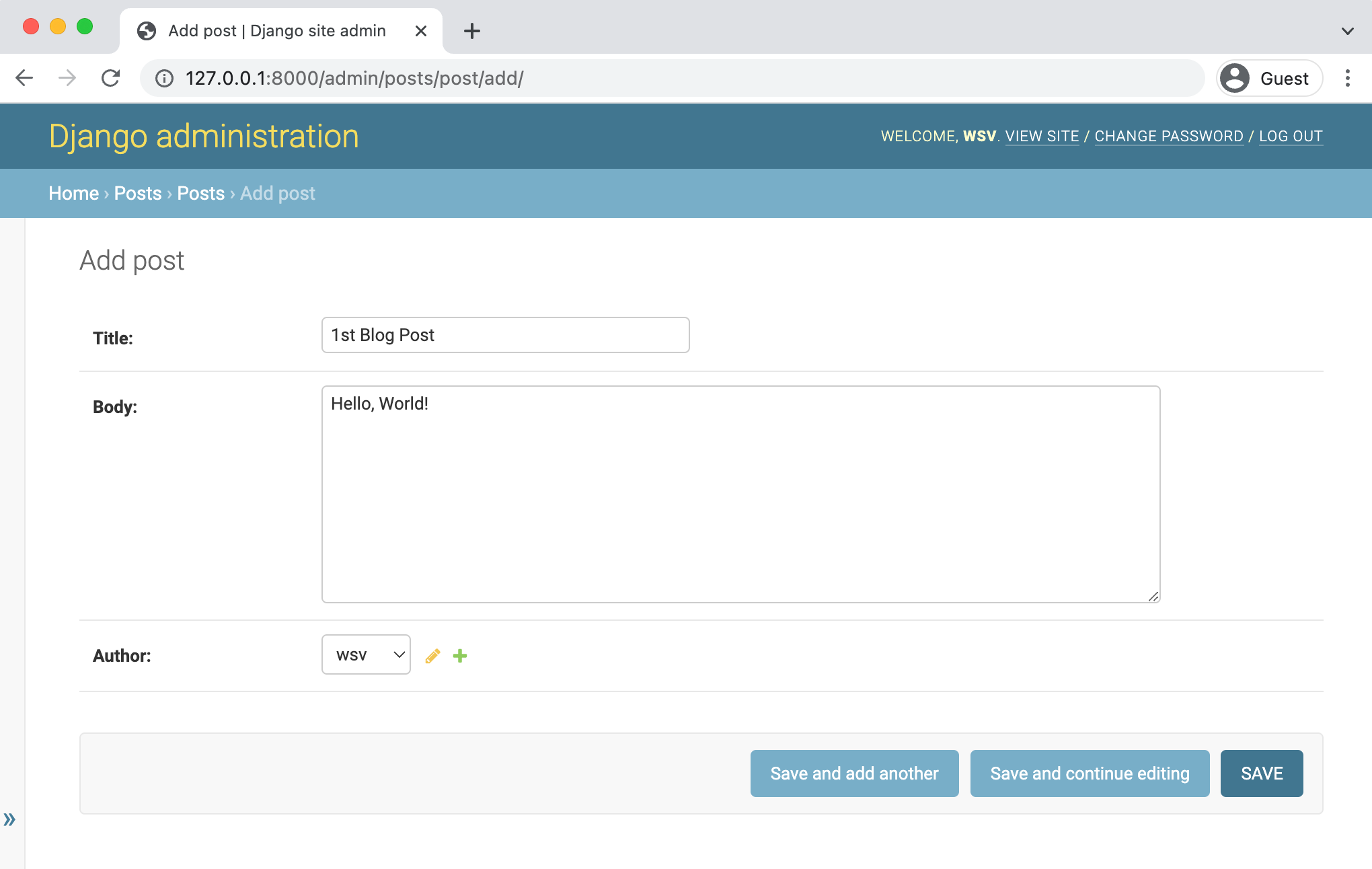This screenshot has width=1372, height=869.
Task: Click the LOG OUT link
Action: click(x=1291, y=136)
